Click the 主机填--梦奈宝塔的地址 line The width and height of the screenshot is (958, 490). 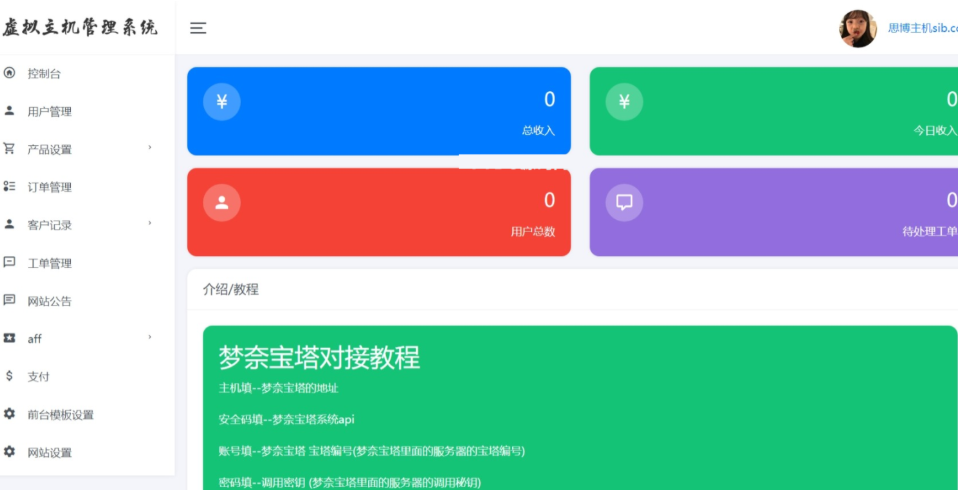(279, 388)
